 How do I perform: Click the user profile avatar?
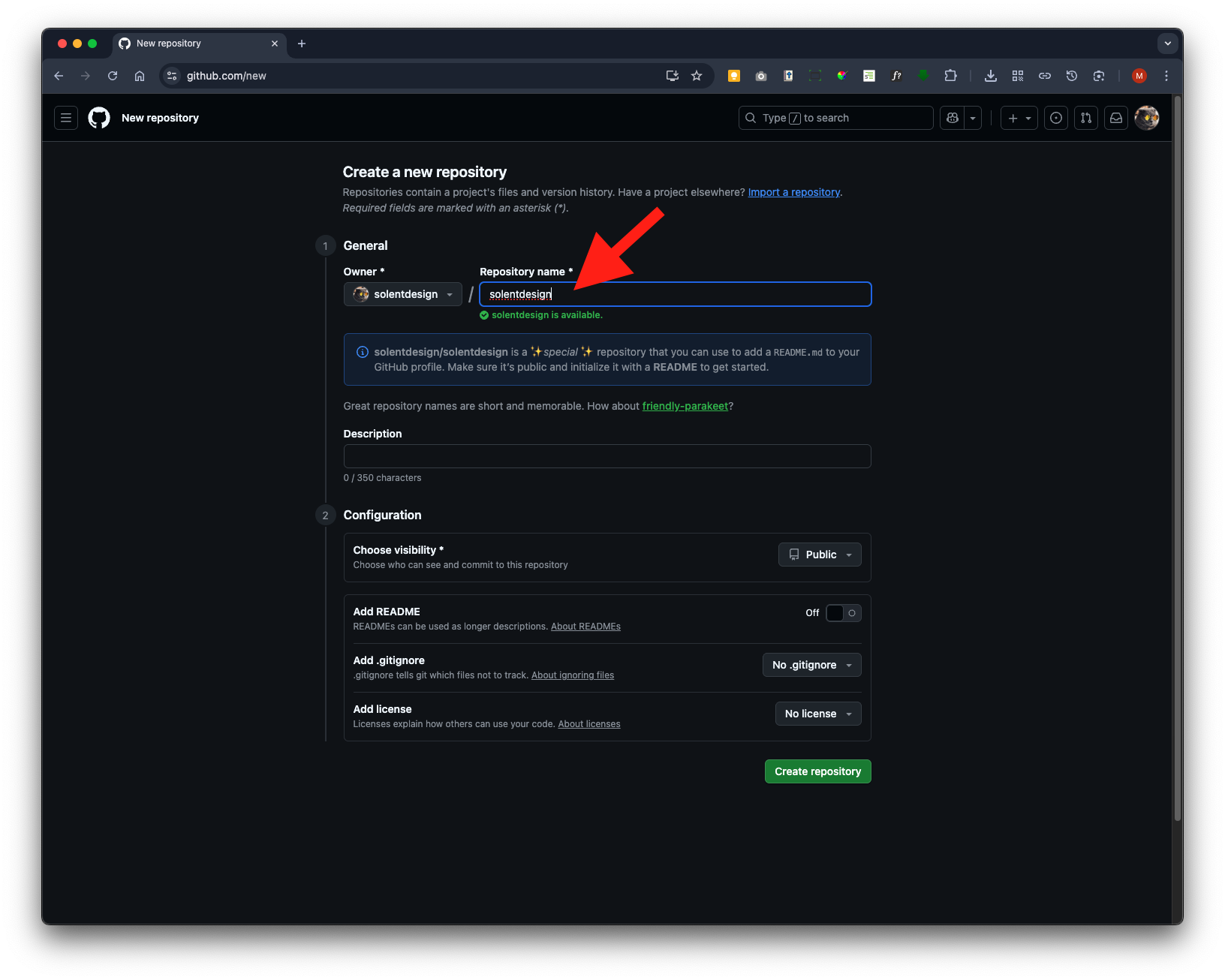(x=1146, y=118)
